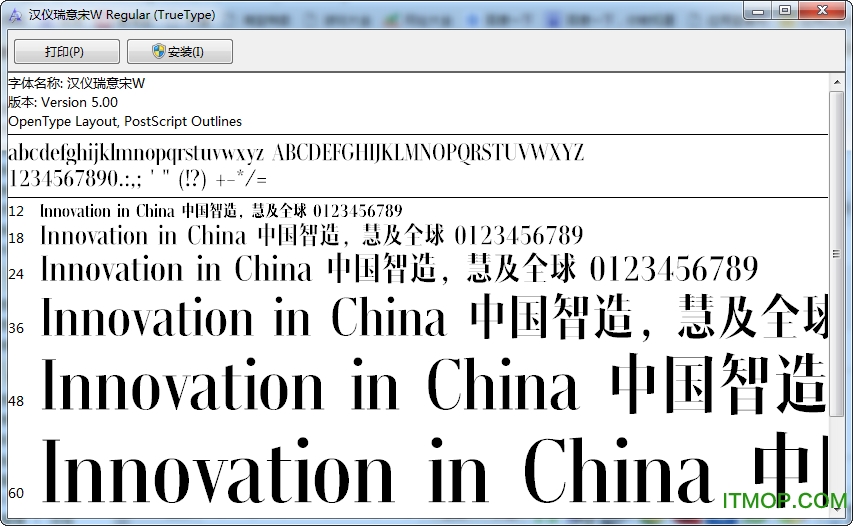
Task: Click the lowercase and uppercase alphabet sample line
Action: coord(295,153)
